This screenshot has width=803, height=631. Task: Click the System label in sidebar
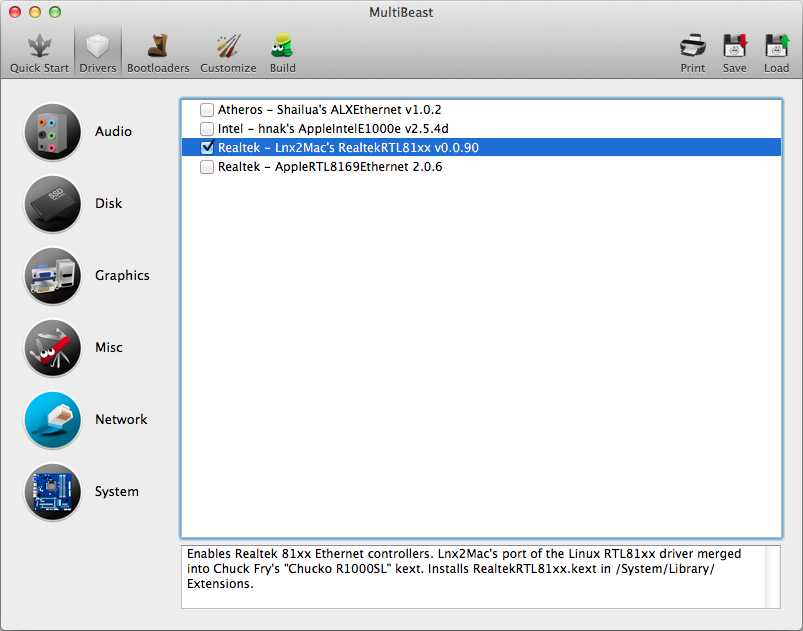coord(117,492)
